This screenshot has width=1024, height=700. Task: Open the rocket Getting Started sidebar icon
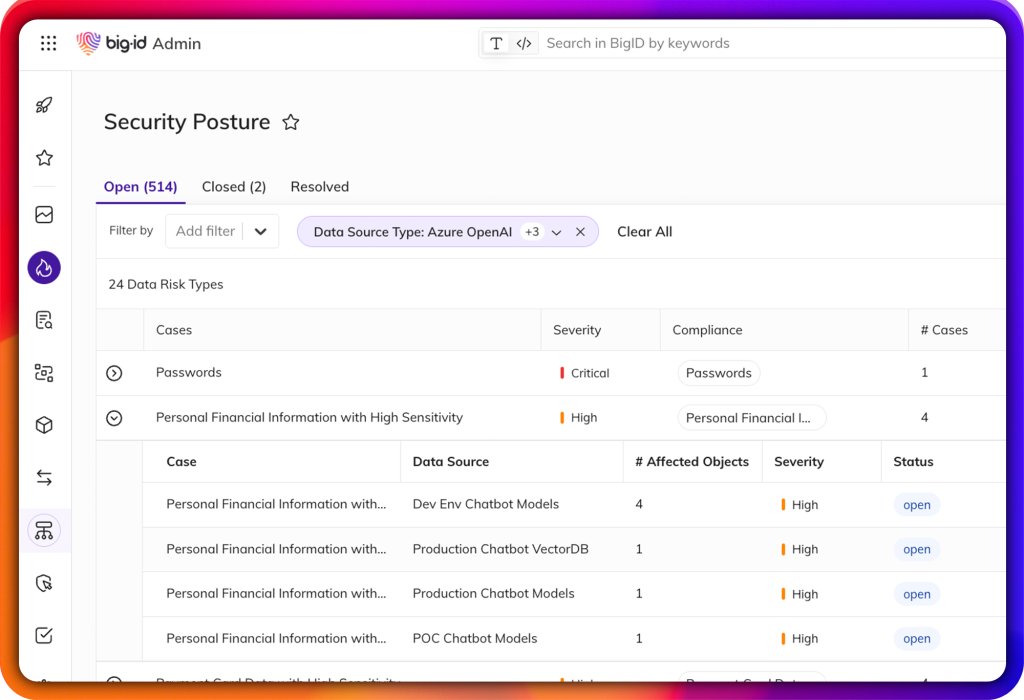pos(43,104)
